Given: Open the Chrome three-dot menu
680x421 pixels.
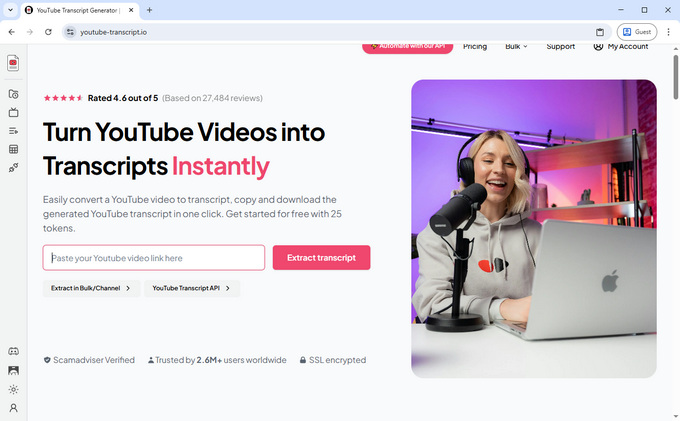Looking at the screenshot, I should (x=668, y=32).
